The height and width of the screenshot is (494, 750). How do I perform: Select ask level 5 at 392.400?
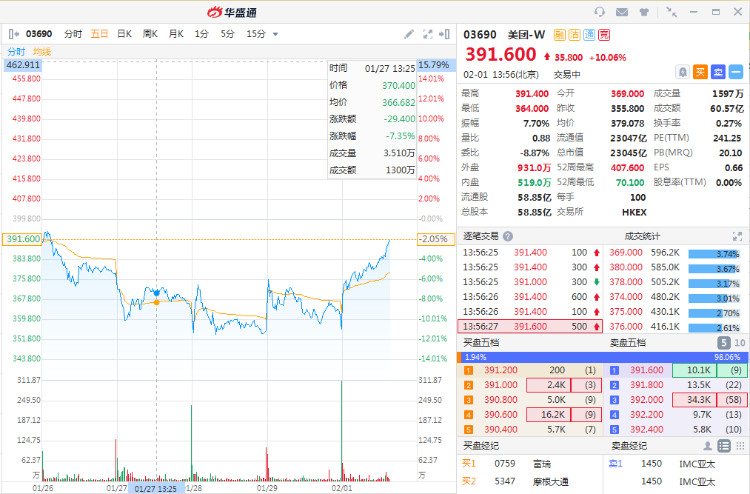676,429
